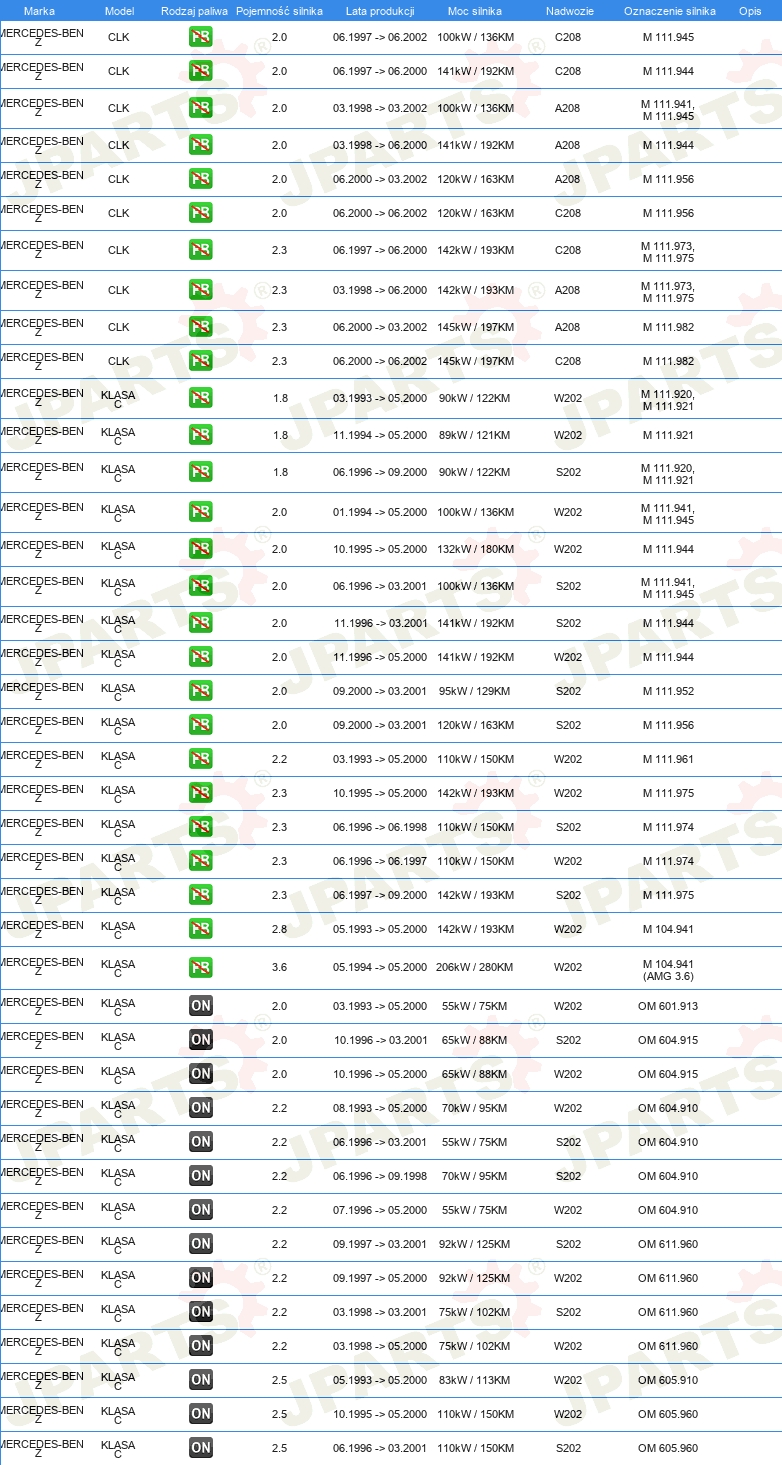
Task: Click the M 104.941 (AMG 3.6) cell
Action: point(668,970)
